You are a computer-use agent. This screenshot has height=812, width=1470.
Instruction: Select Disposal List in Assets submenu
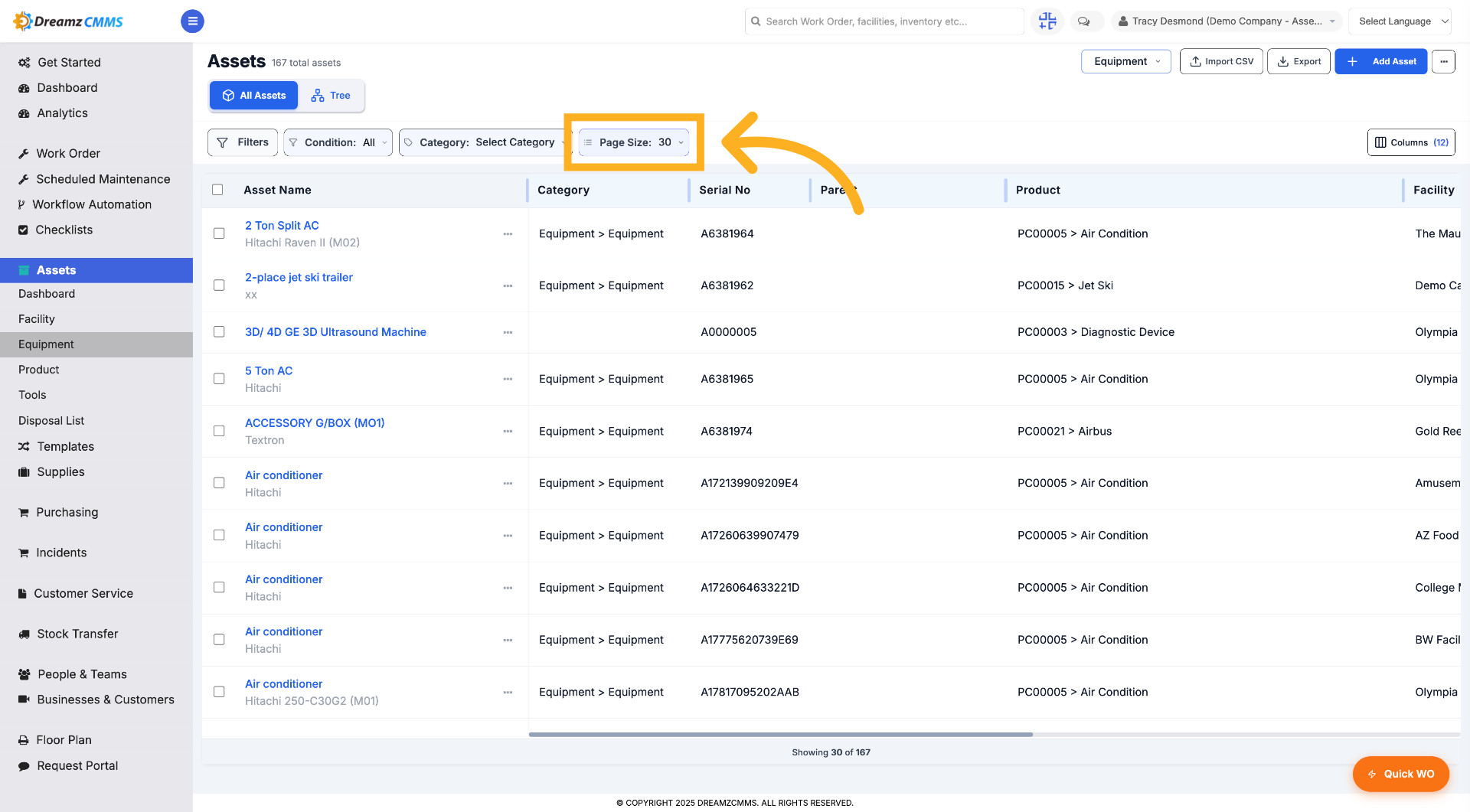pyautogui.click(x=51, y=421)
